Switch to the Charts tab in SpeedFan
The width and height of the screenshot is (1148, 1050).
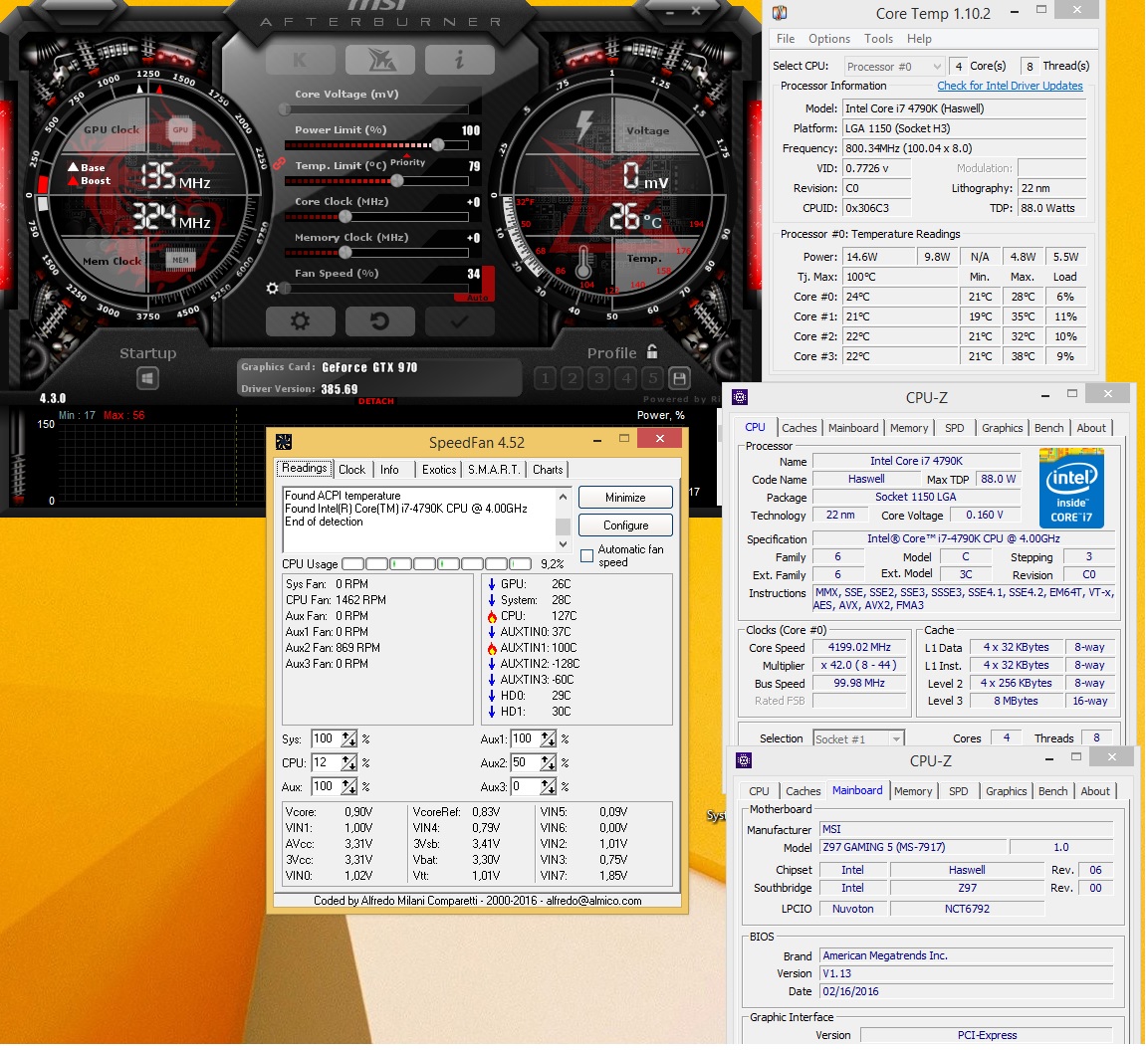click(x=548, y=470)
